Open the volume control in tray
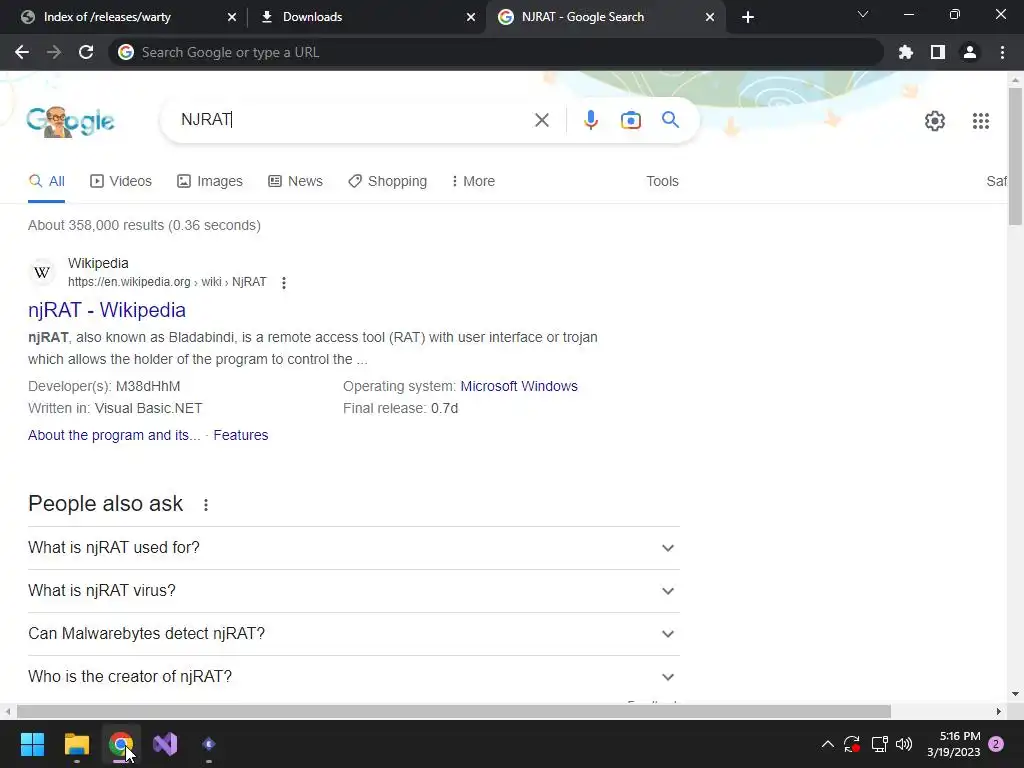The height and width of the screenshot is (768, 1024). click(904, 744)
